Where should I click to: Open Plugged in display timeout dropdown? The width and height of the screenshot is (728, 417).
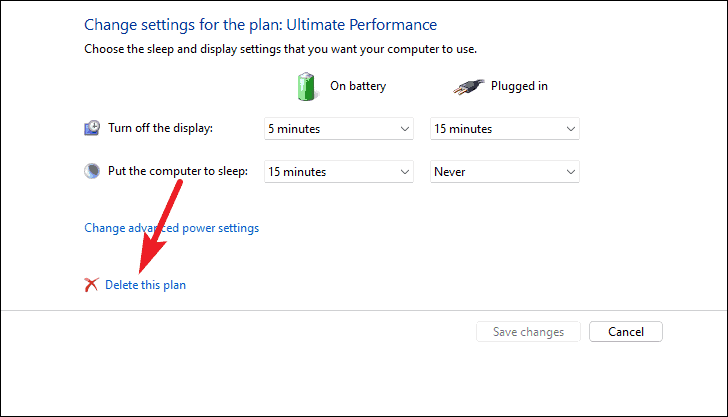(505, 129)
